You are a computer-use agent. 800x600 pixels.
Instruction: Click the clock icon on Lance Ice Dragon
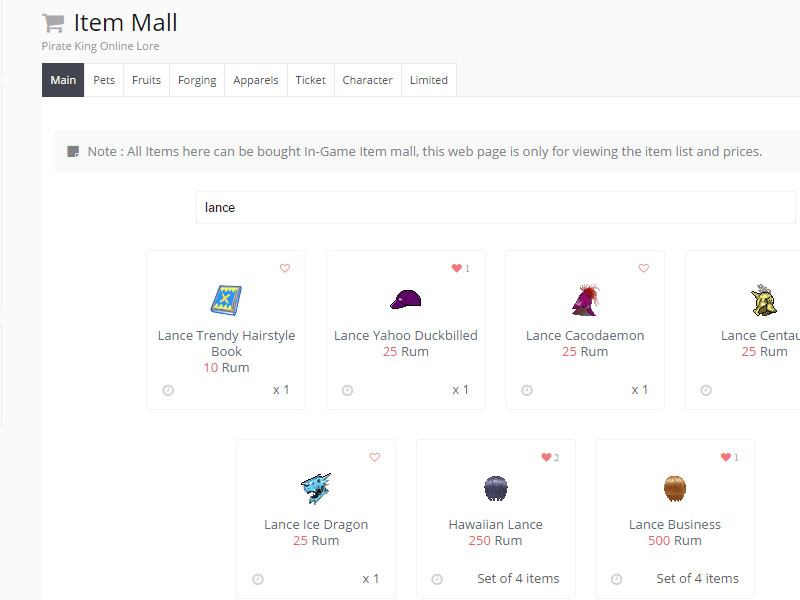(x=258, y=579)
